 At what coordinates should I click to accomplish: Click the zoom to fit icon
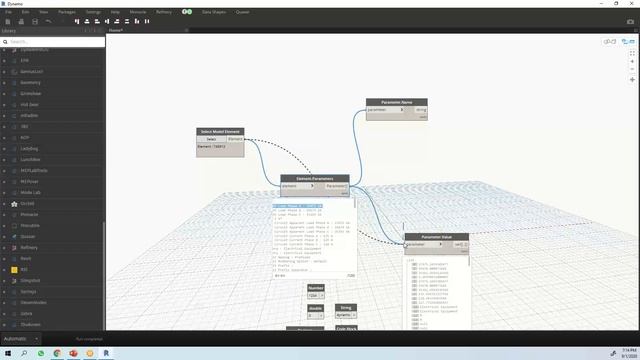[632, 53]
